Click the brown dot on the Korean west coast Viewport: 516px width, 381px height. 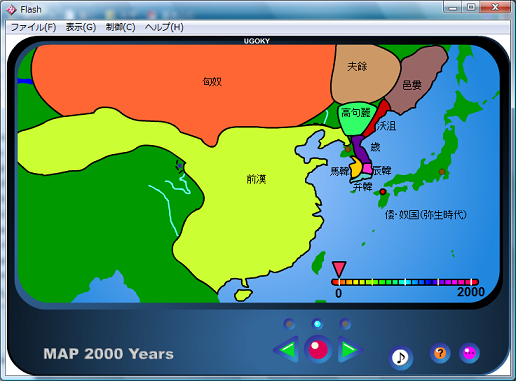[348, 149]
